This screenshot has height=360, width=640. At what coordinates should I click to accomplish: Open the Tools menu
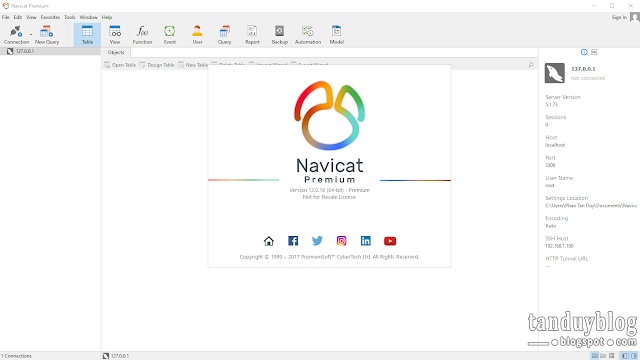pyautogui.click(x=70, y=17)
